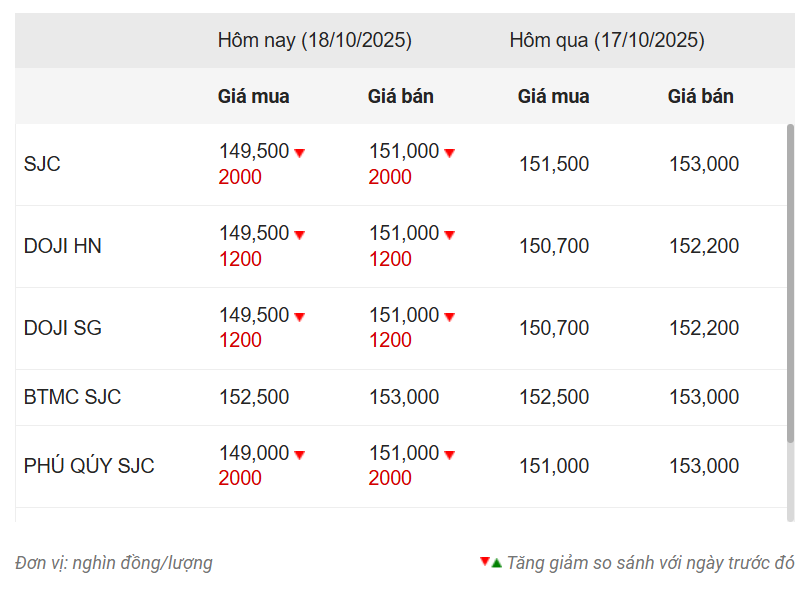Click the green up triangle in the legend
This screenshot has width=810, height=594.
496,562
